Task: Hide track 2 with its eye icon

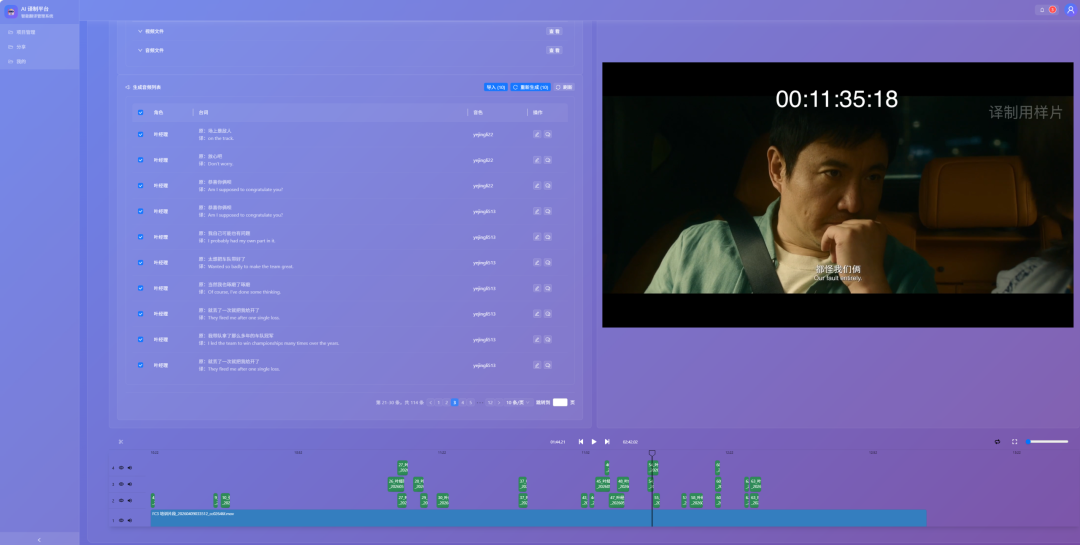Action: (121, 501)
